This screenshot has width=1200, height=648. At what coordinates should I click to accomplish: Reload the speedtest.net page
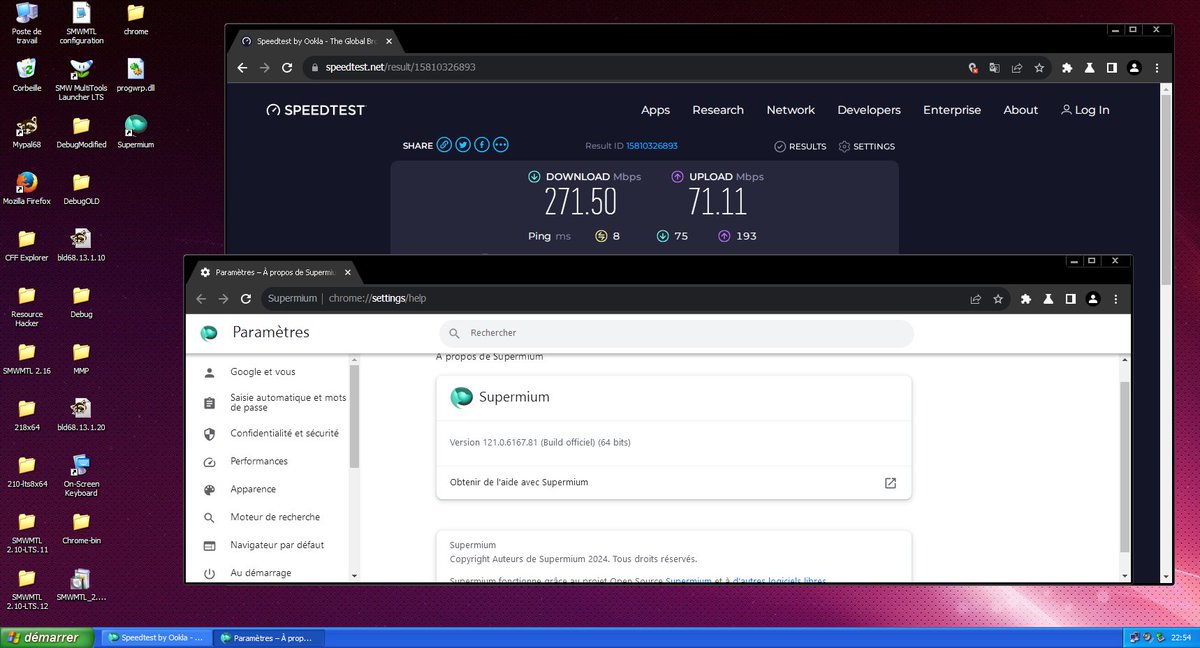tap(287, 68)
